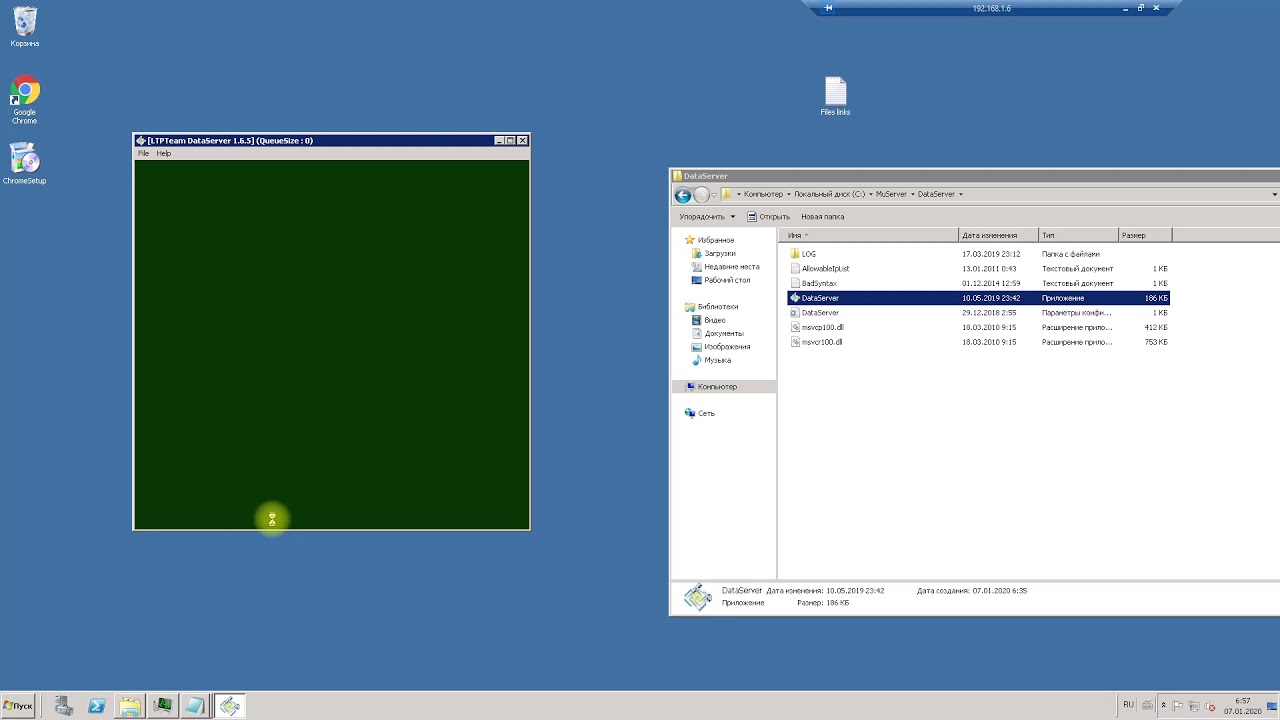Sort files by the Тип column
The width and height of the screenshot is (1280, 720).
[1079, 236]
